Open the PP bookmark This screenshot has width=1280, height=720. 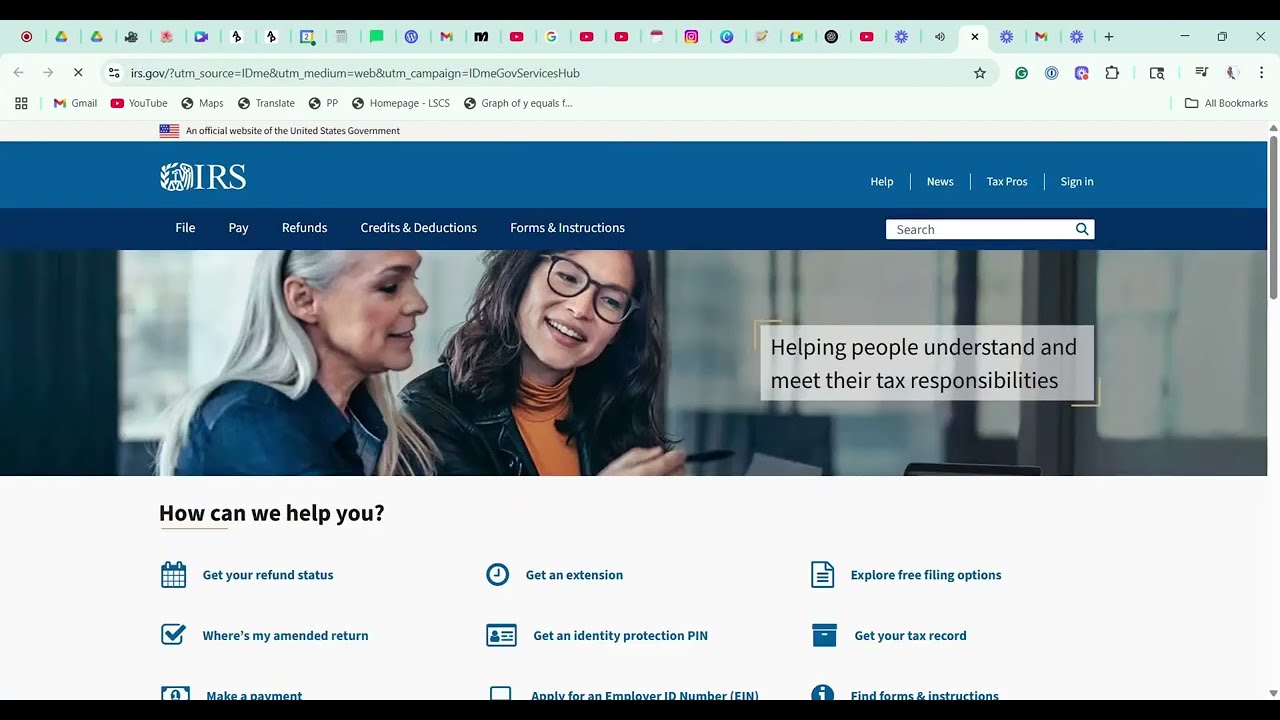coord(324,103)
